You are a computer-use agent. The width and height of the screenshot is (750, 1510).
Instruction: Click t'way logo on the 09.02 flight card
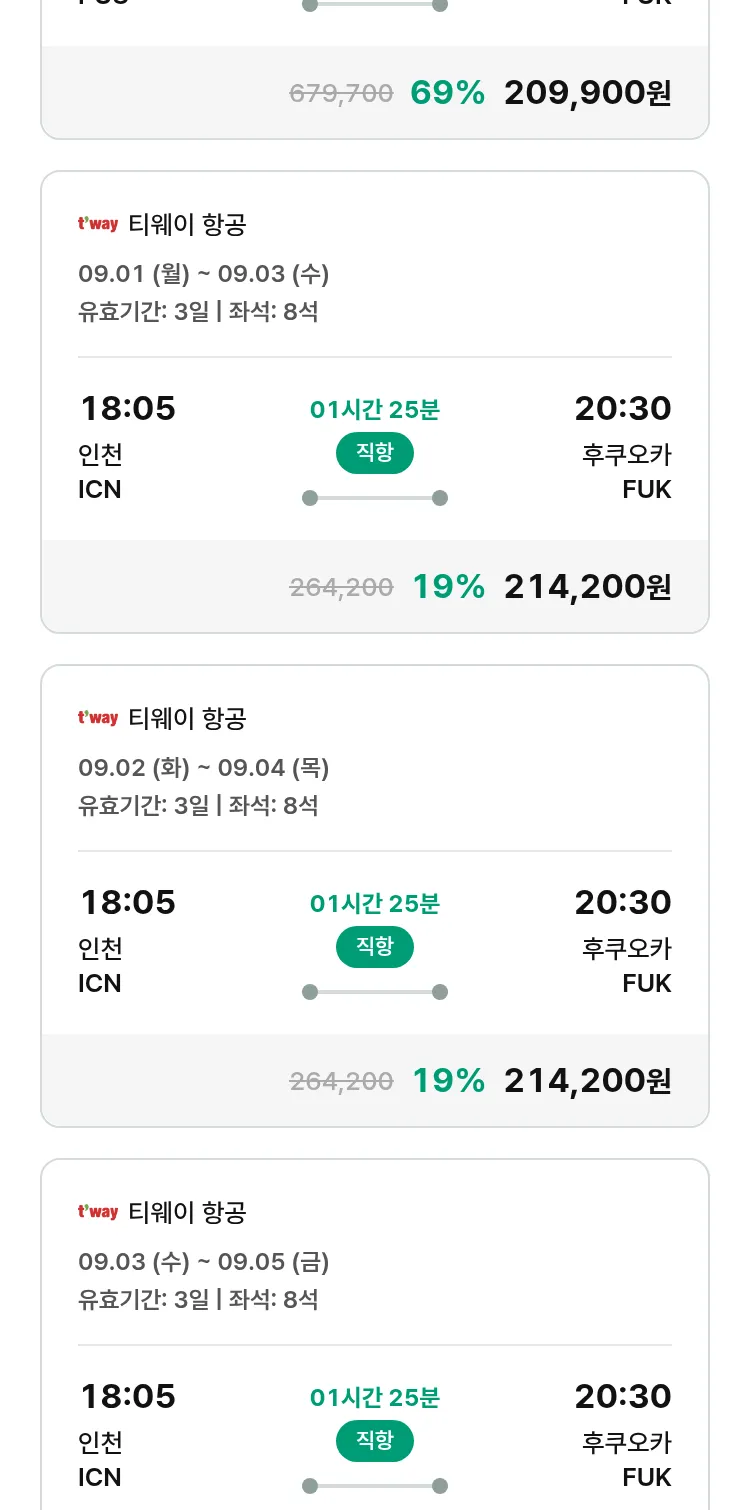(x=98, y=718)
